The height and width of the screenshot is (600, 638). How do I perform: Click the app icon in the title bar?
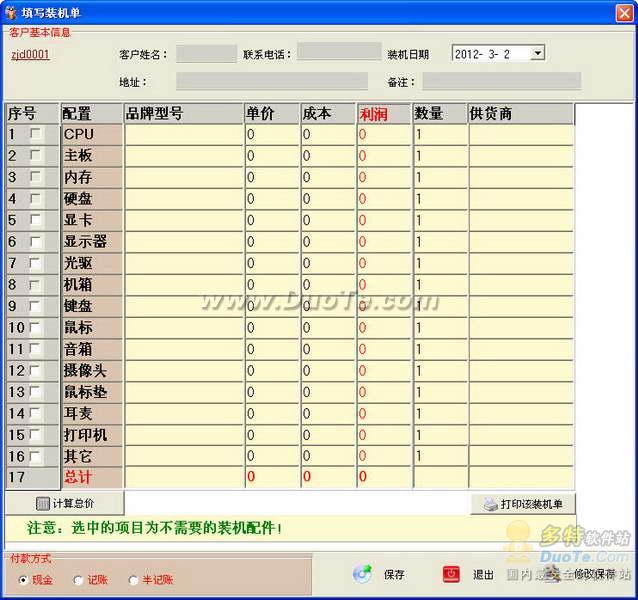point(11,12)
